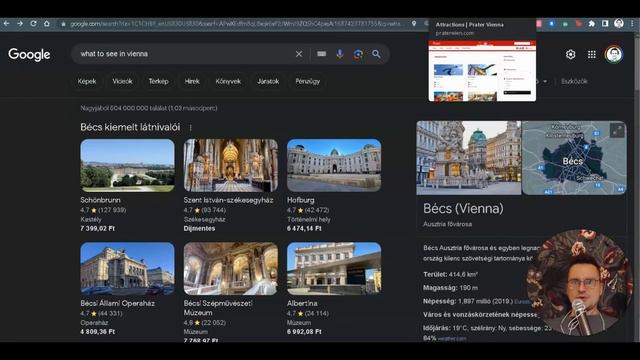Open the Bécs map in knowledge panel
Image resolution: width=640 pixels, height=360 pixels.
tap(574, 158)
